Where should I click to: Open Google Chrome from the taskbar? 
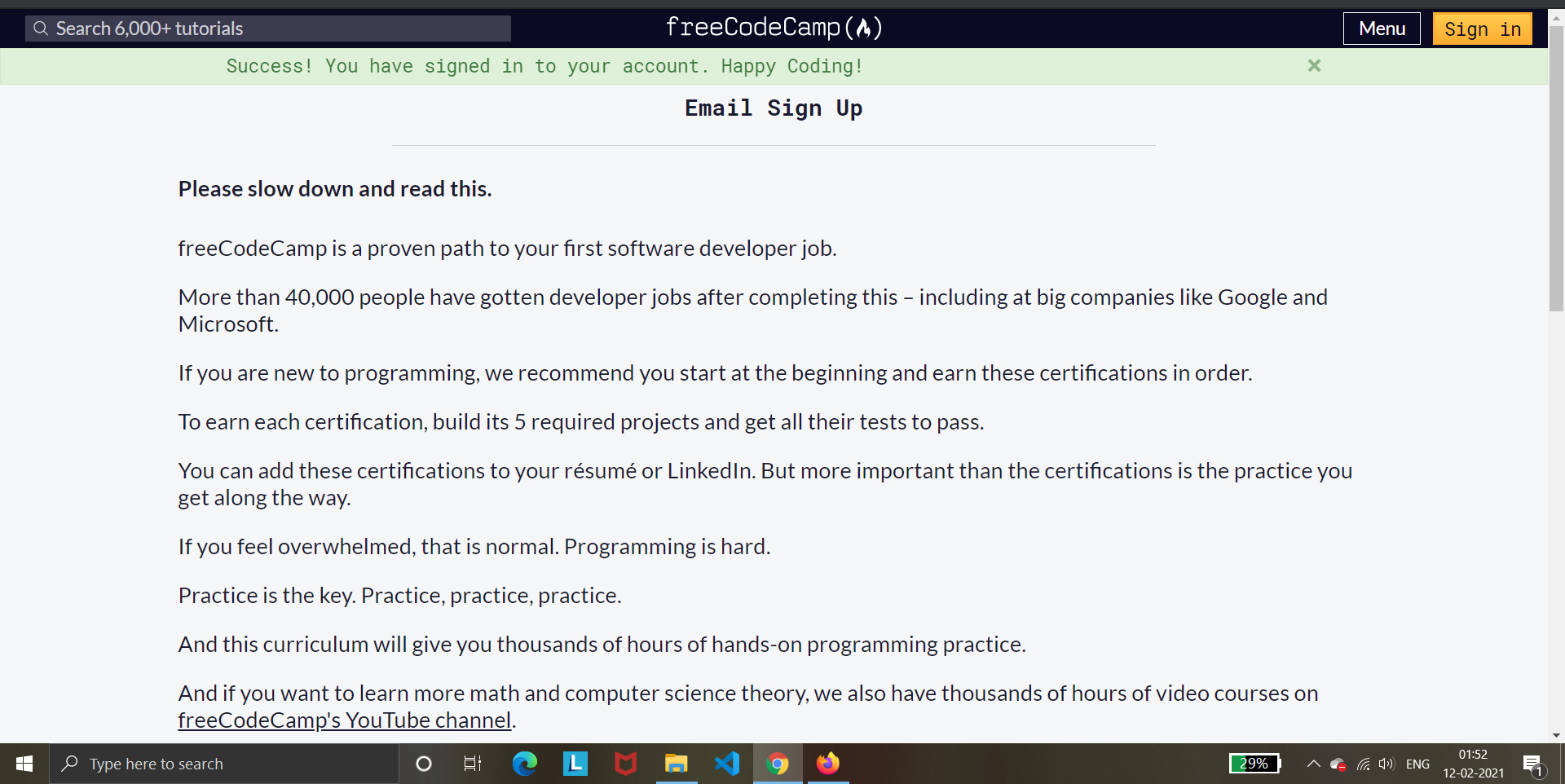pyautogui.click(x=778, y=764)
